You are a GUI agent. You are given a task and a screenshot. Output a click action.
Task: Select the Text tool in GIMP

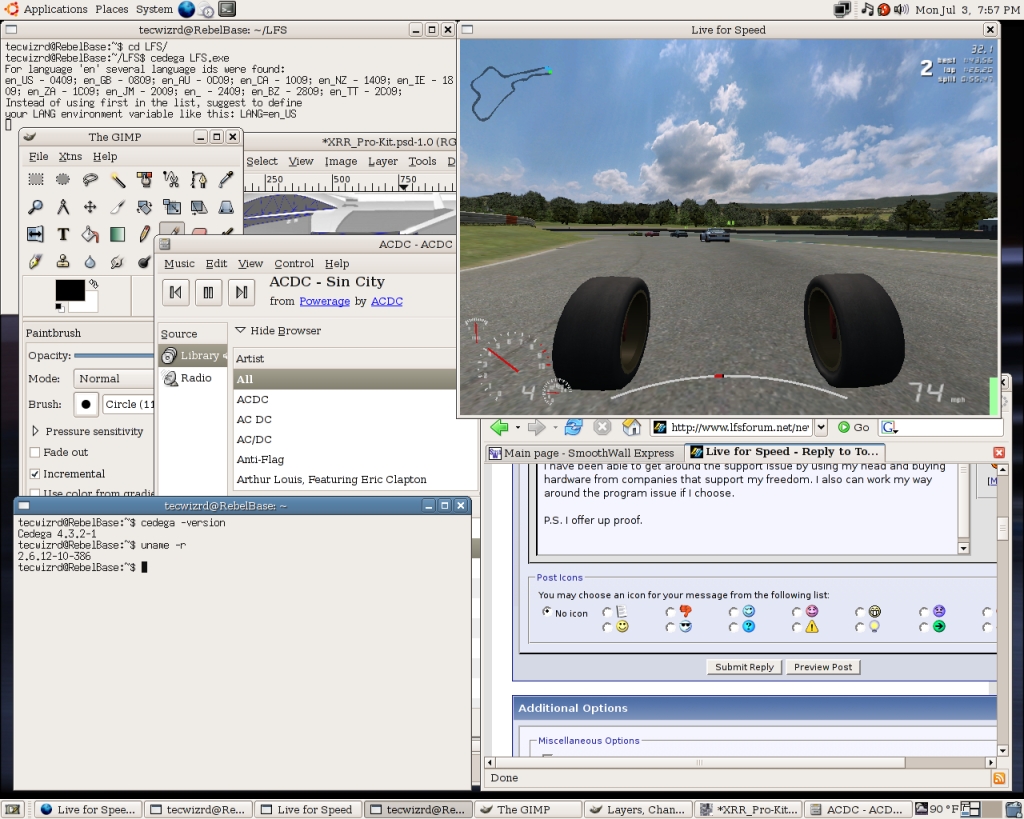point(63,234)
